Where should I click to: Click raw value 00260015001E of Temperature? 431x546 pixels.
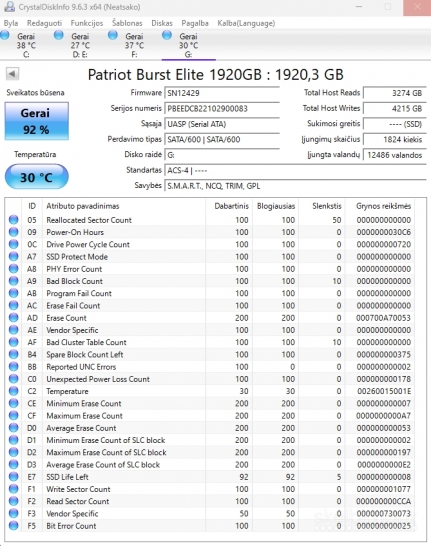[384, 391]
